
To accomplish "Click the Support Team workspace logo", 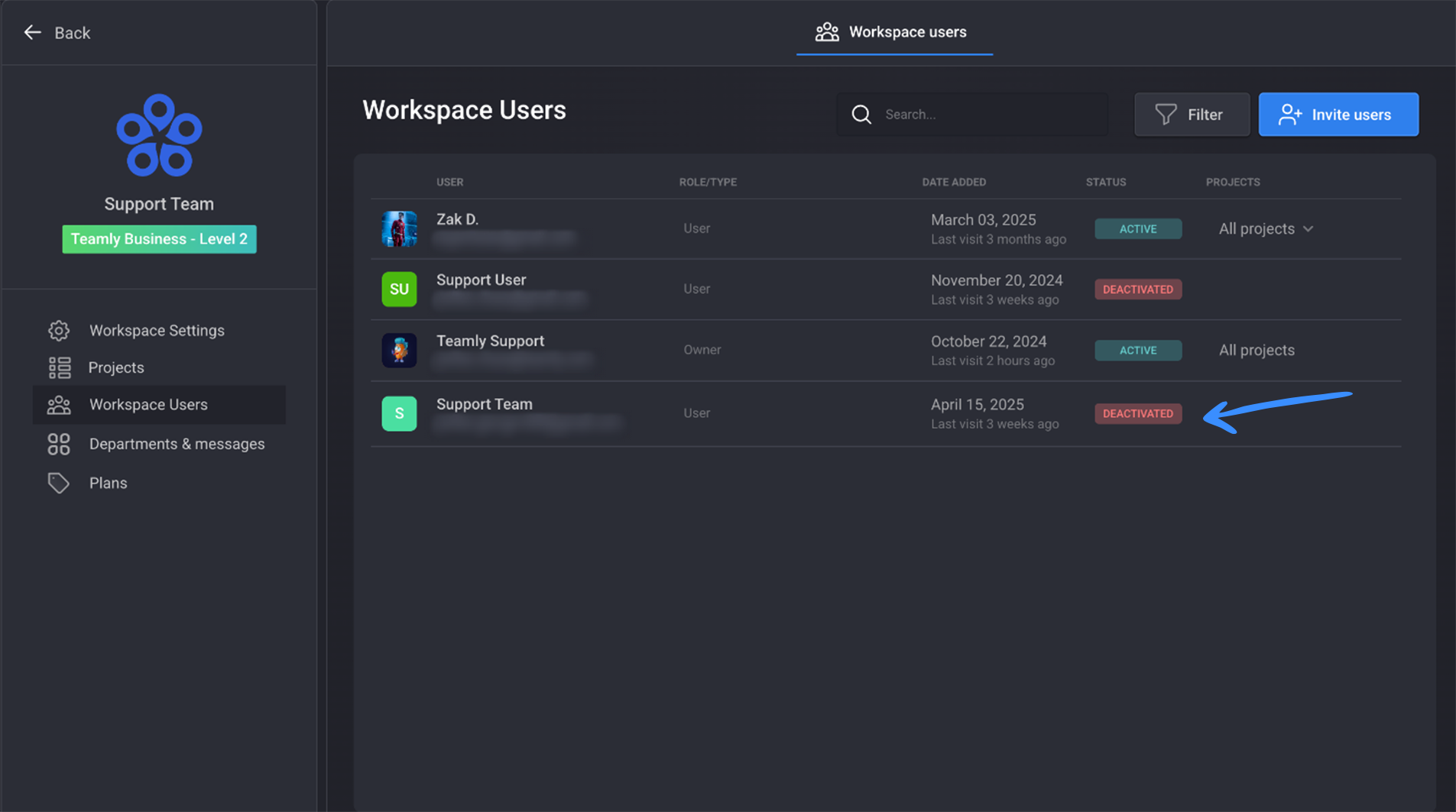I will 159,136.
